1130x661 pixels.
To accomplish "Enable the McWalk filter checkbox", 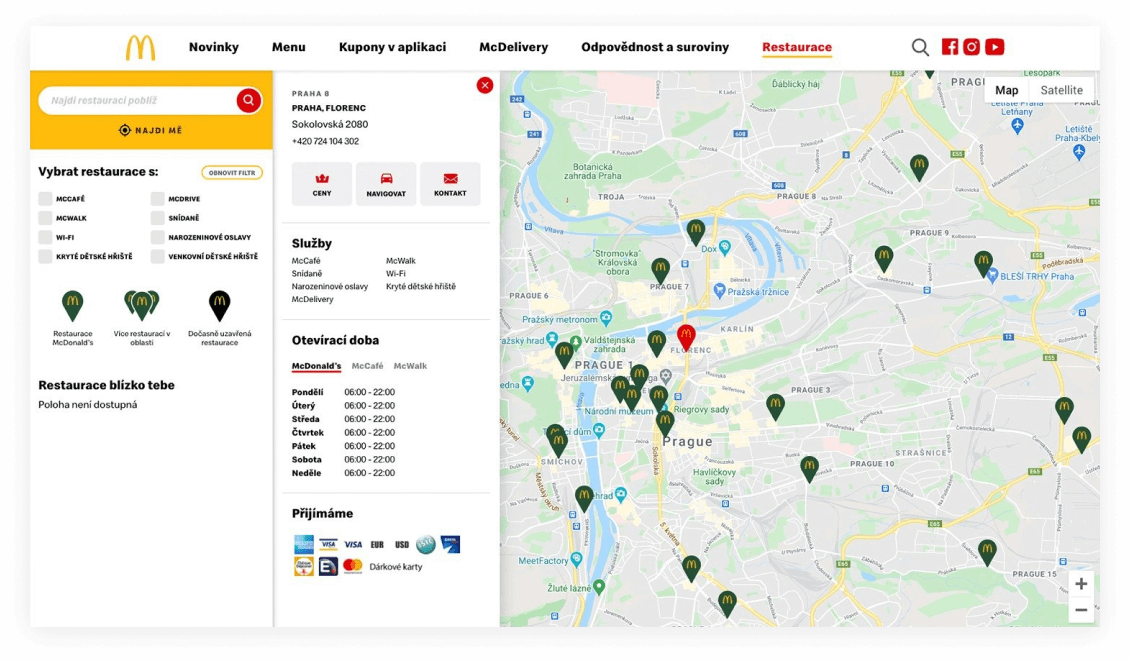I will point(45,218).
